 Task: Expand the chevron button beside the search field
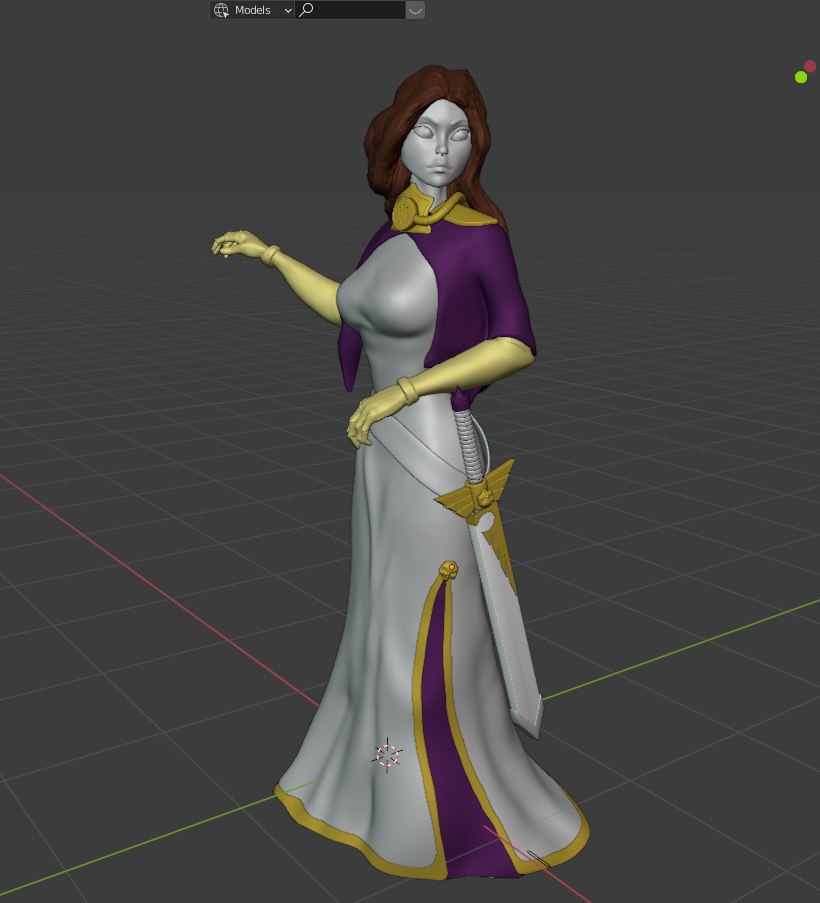(415, 10)
